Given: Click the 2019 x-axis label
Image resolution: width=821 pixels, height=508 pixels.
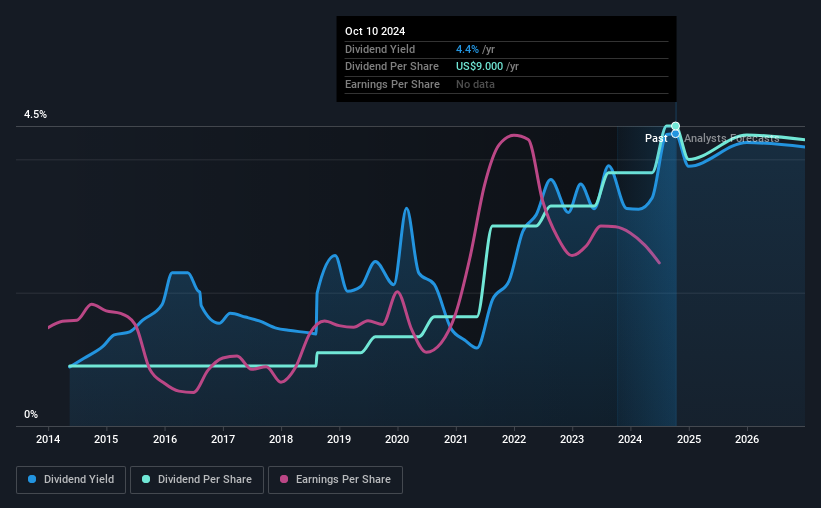Looking at the screenshot, I should [339, 439].
